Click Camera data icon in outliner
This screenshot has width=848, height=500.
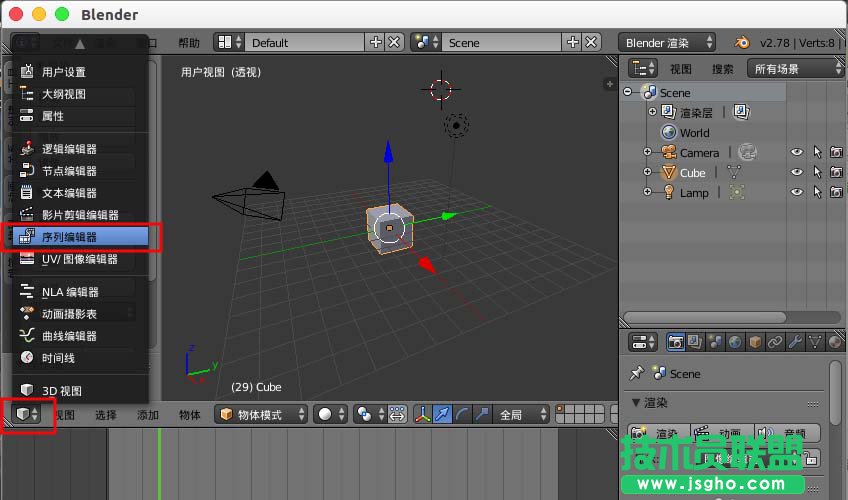coord(747,152)
